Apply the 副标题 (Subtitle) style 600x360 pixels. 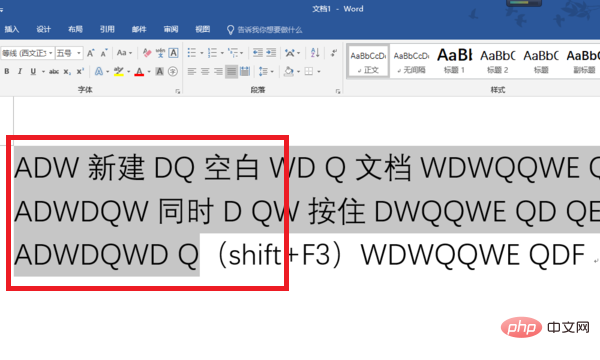point(583,61)
